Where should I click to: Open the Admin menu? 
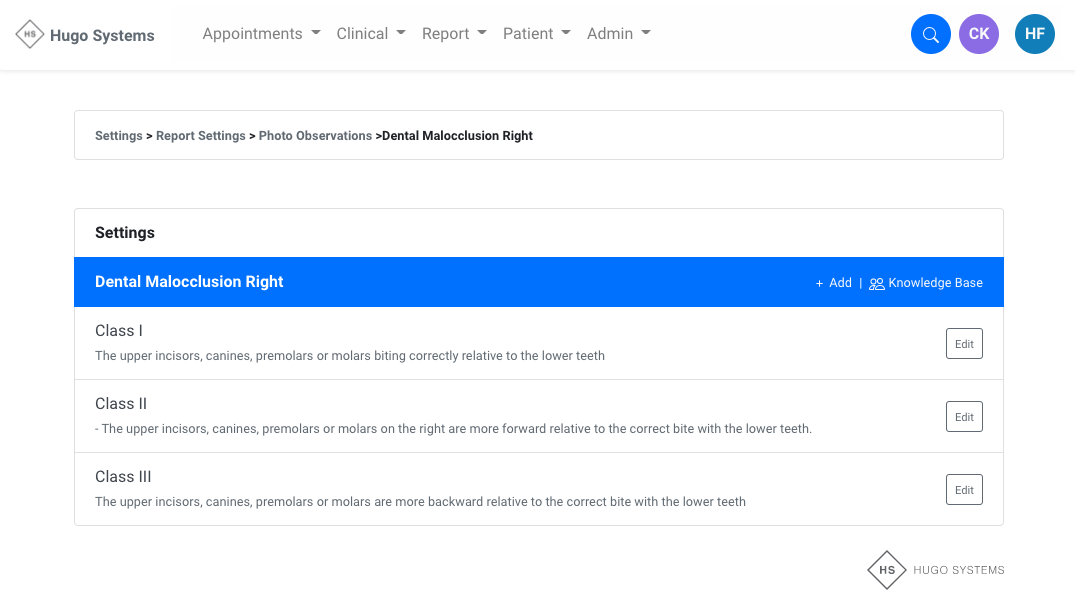(x=618, y=34)
